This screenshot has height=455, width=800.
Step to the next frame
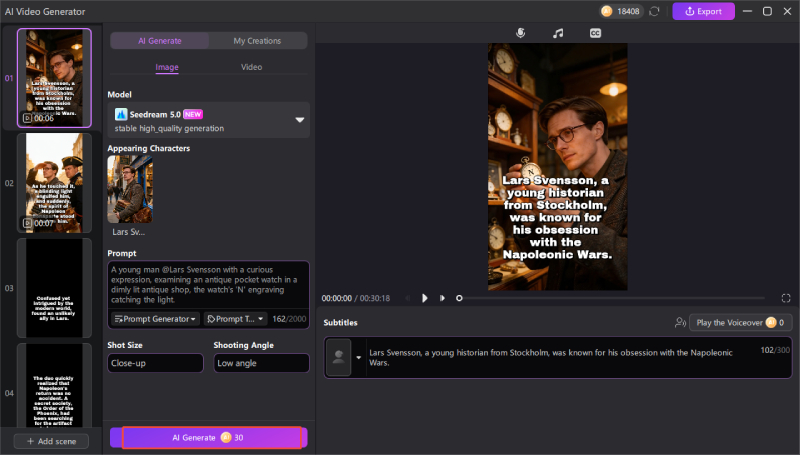point(443,298)
